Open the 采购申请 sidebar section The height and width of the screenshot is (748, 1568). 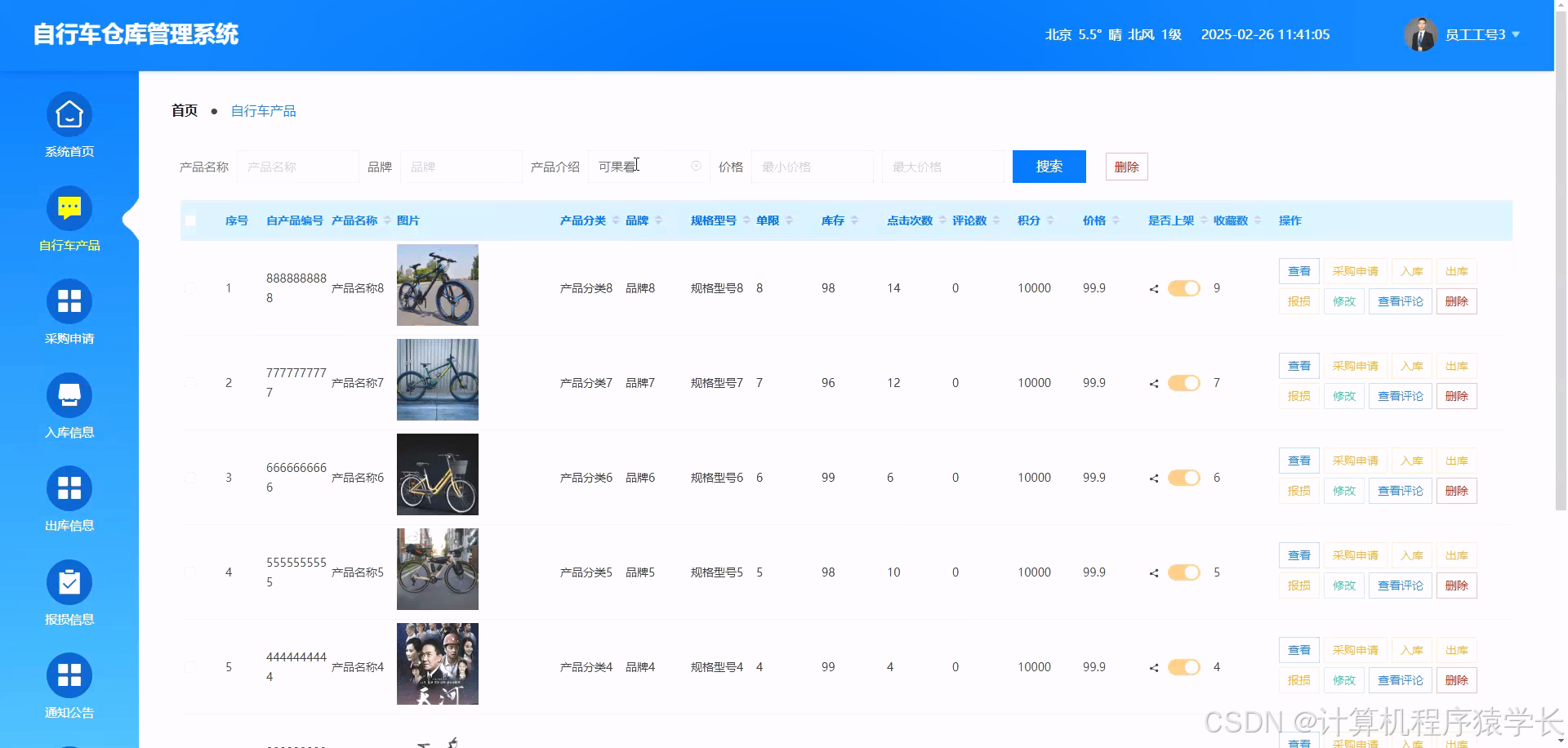pos(69,312)
